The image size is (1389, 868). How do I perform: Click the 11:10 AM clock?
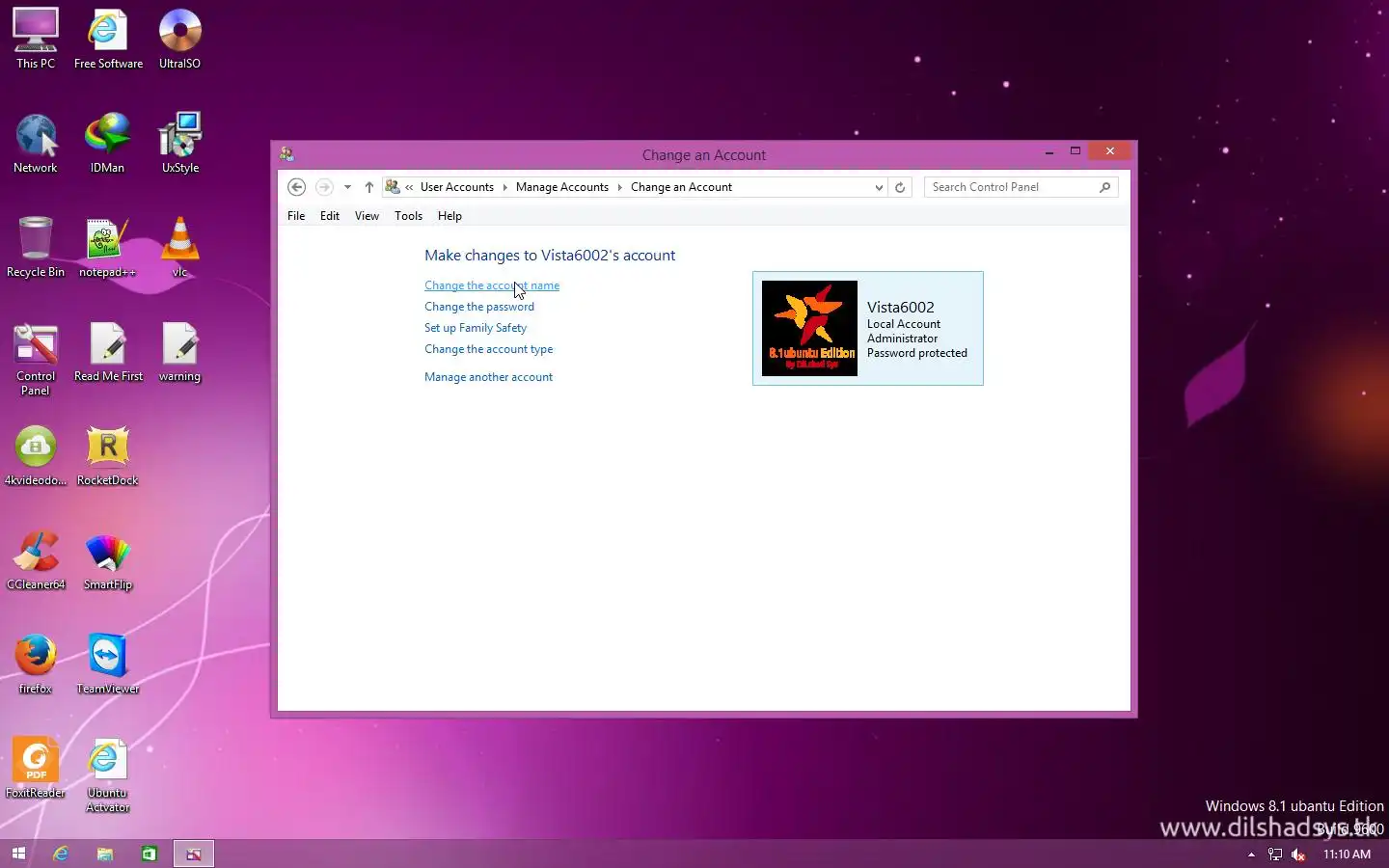click(x=1347, y=854)
